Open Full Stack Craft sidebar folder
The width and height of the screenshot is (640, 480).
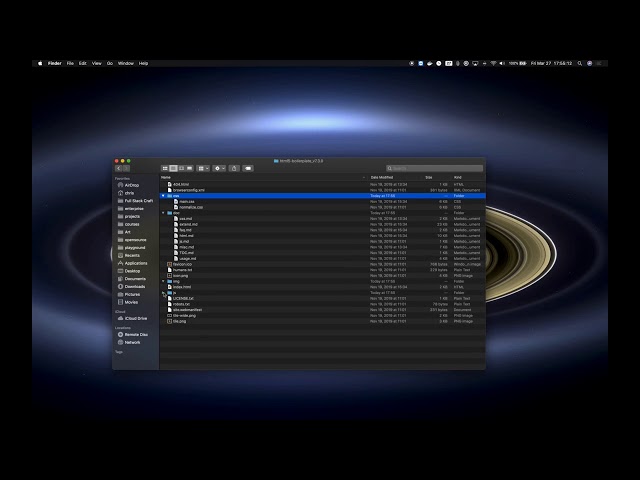(x=138, y=201)
